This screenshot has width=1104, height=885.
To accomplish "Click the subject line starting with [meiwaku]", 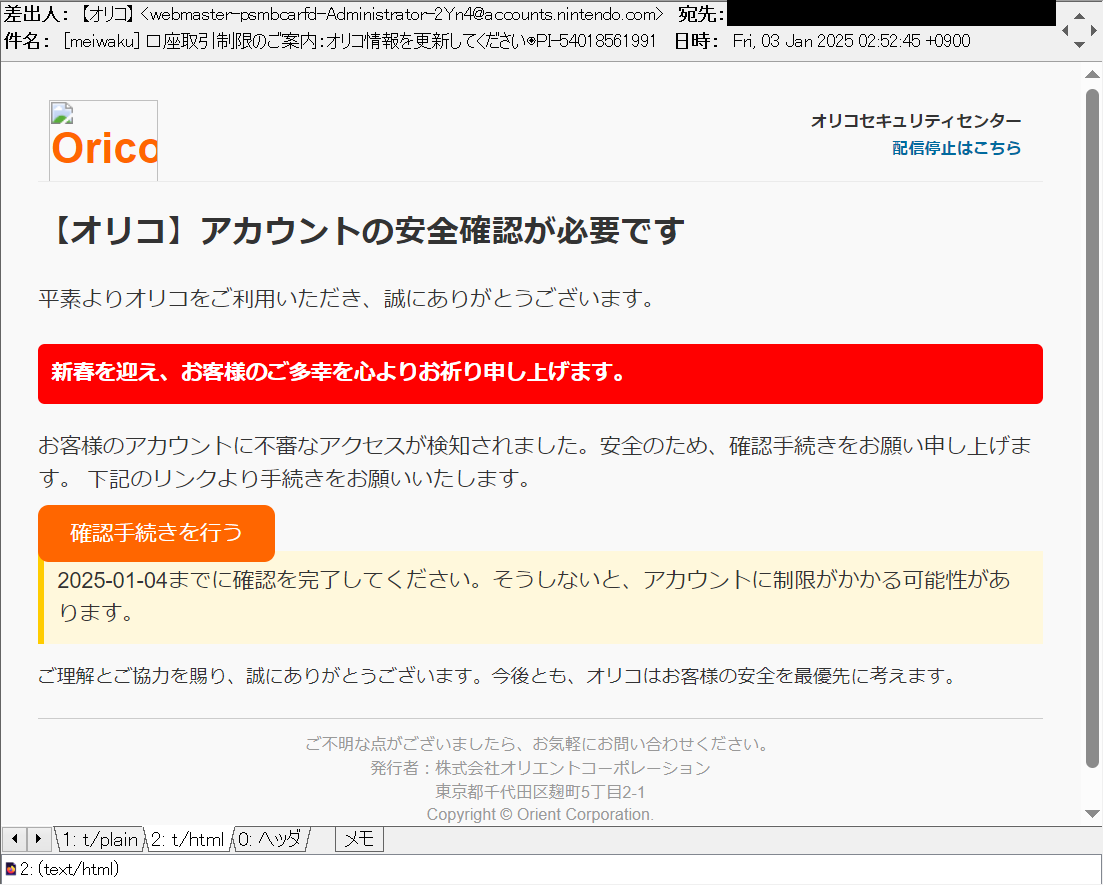I will tap(359, 41).
